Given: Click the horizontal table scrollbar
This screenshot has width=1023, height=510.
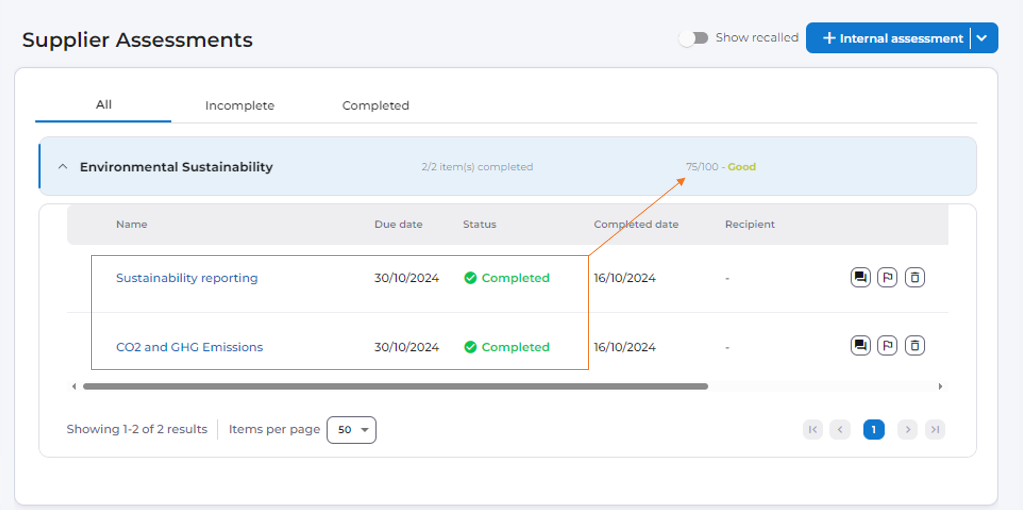Looking at the screenshot, I should (395, 386).
